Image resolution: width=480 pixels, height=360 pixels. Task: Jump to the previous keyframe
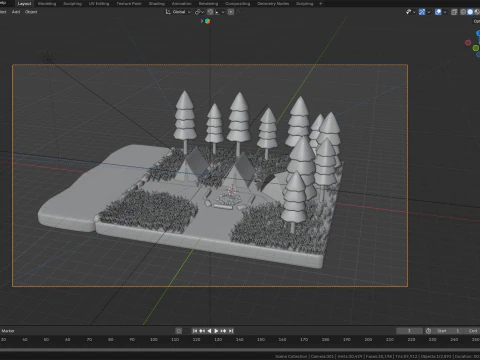click(202, 331)
